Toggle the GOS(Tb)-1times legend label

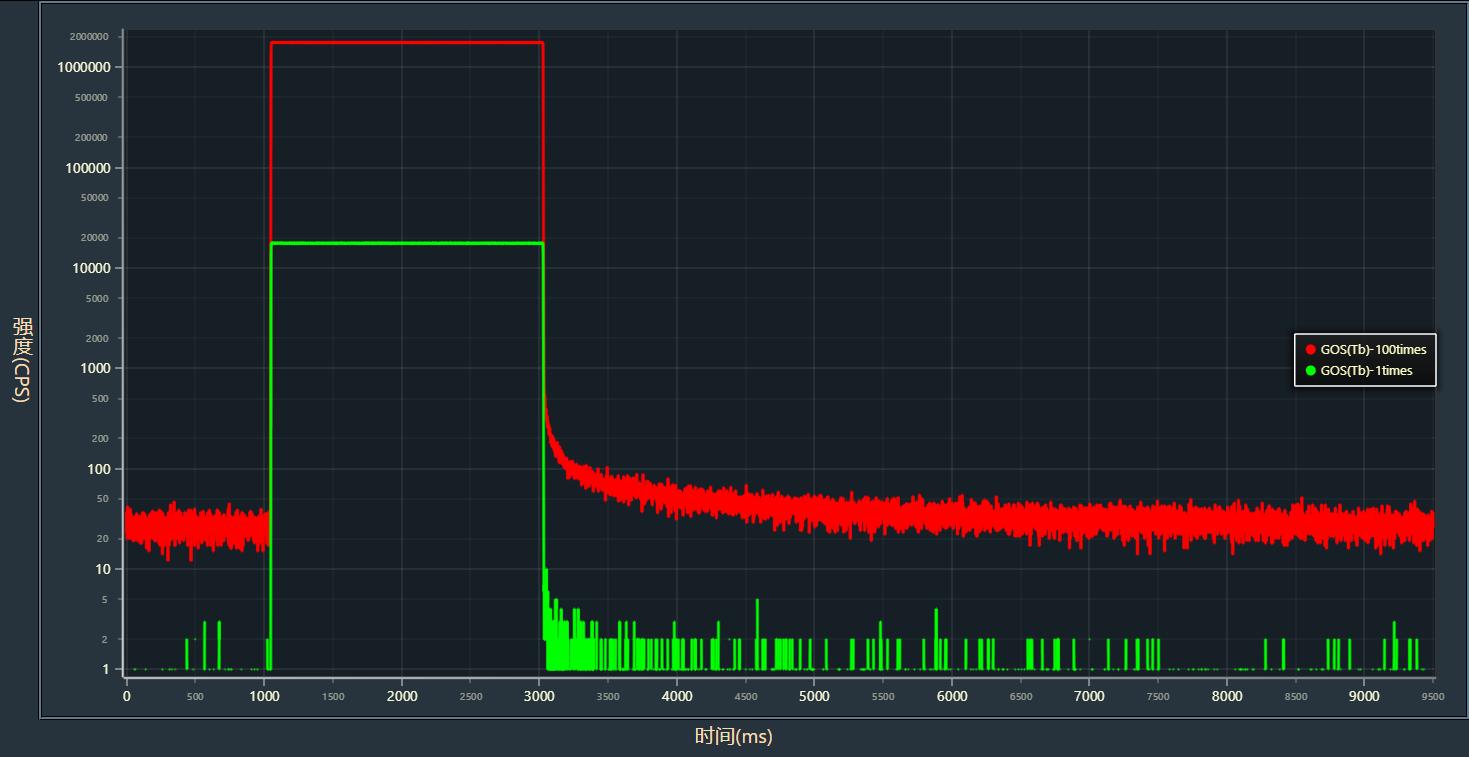[1366, 371]
